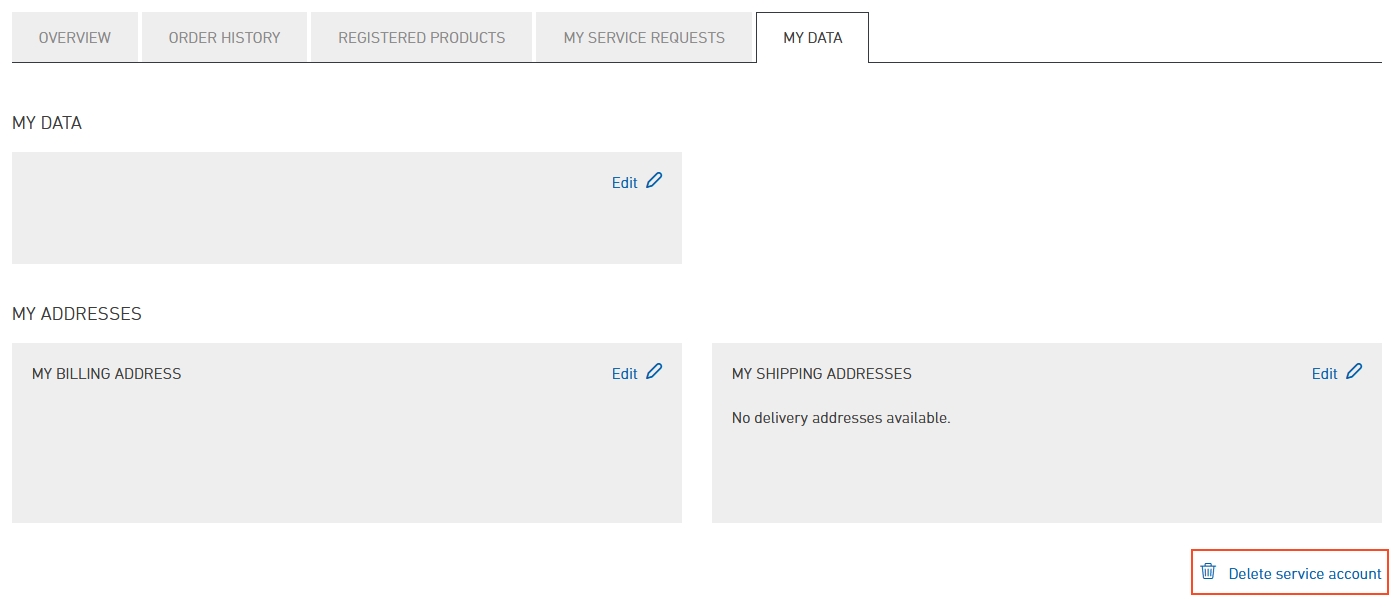
Task: Click the My Shipping Addresses label
Action: 822,374
